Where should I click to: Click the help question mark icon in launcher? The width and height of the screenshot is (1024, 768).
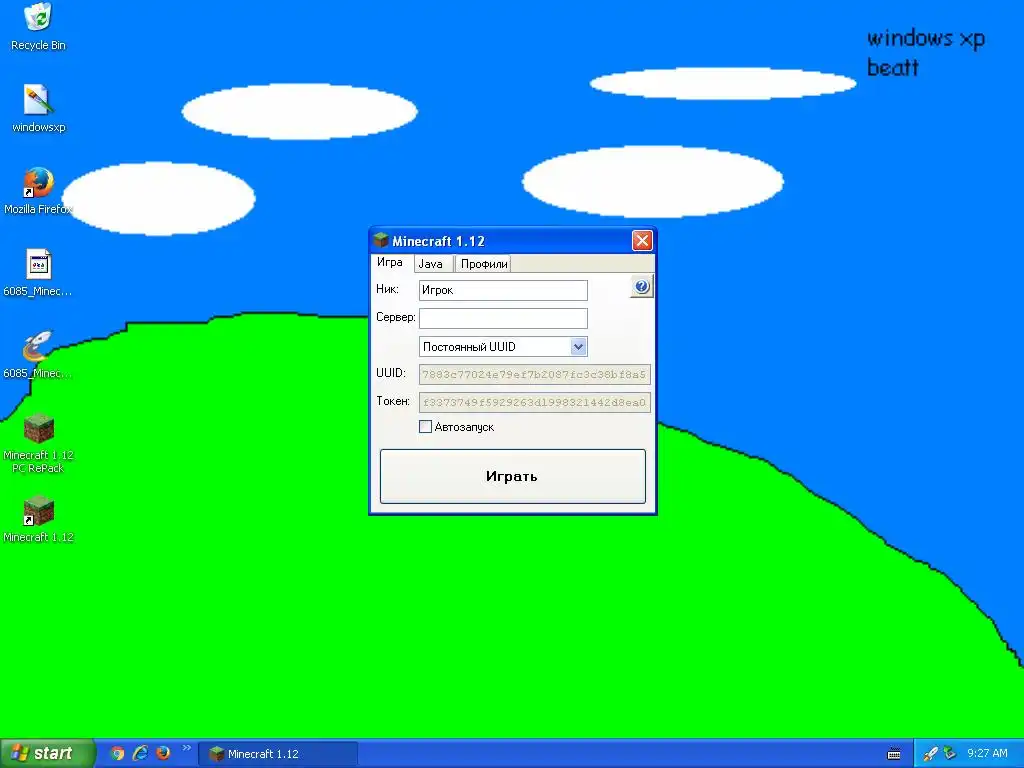[x=641, y=287]
